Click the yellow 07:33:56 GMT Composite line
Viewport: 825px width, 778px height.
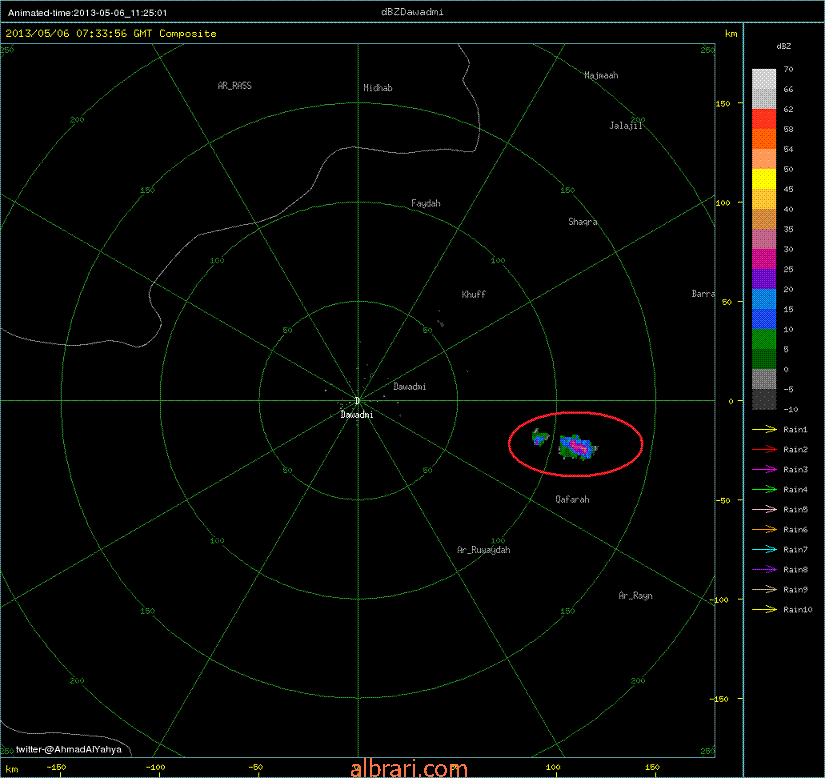click(111, 33)
